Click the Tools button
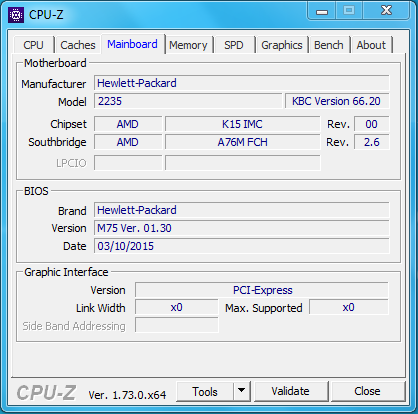 pyautogui.click(x=205, y=392)
